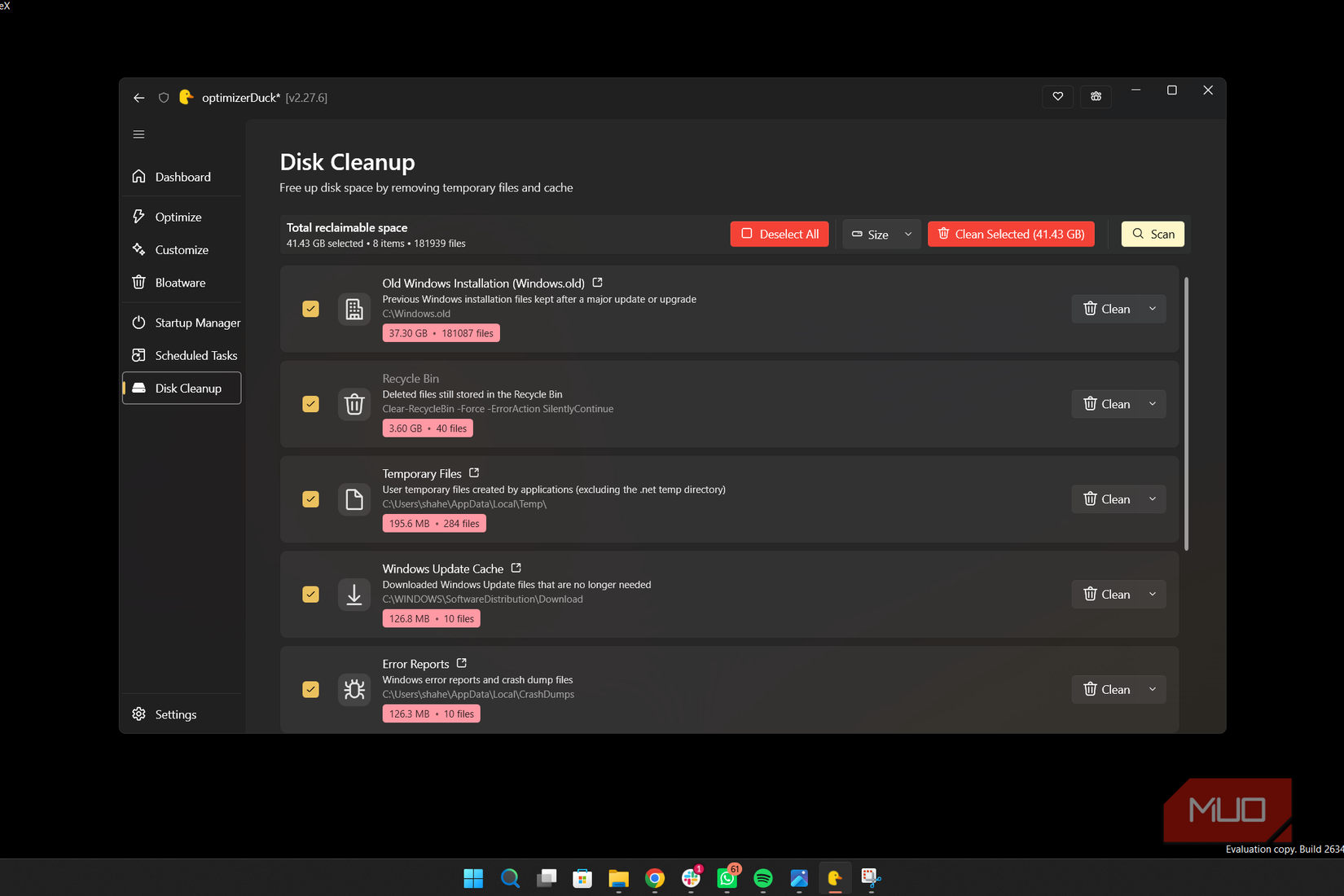Click the Scan button
The image size is (1344, 896).
[x=1153, y=234]
